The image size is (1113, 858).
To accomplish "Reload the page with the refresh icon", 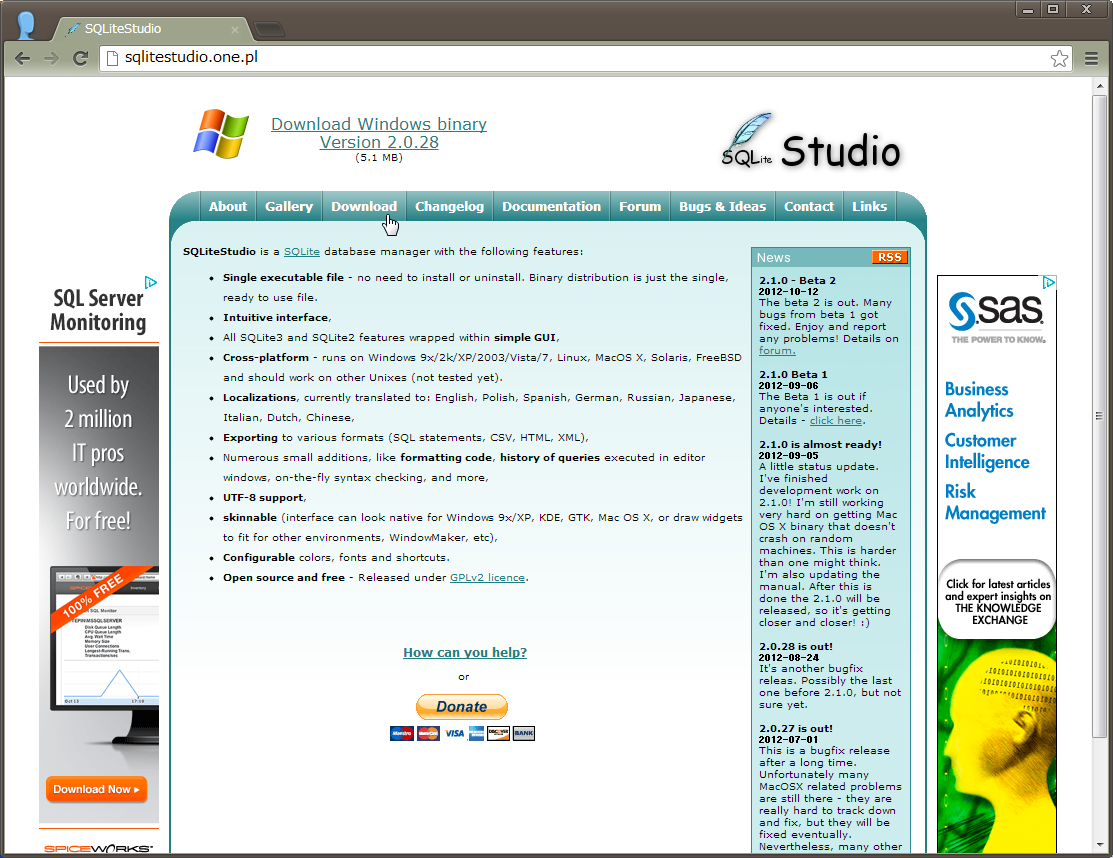I will (80, 58).
